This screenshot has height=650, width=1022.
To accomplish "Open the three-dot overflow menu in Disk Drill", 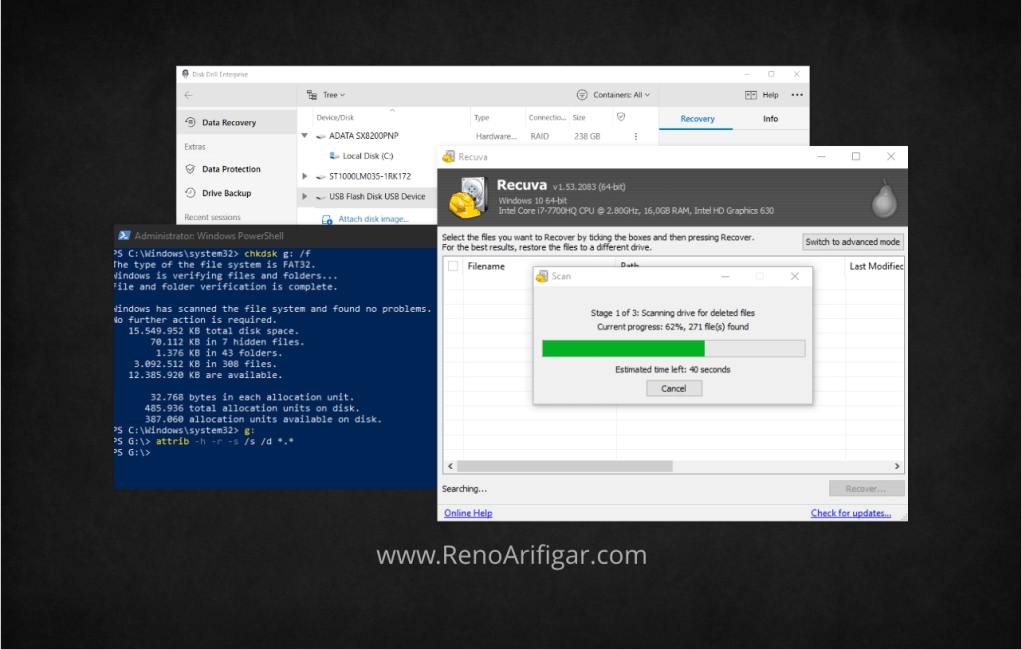I will tap(796, 94).
